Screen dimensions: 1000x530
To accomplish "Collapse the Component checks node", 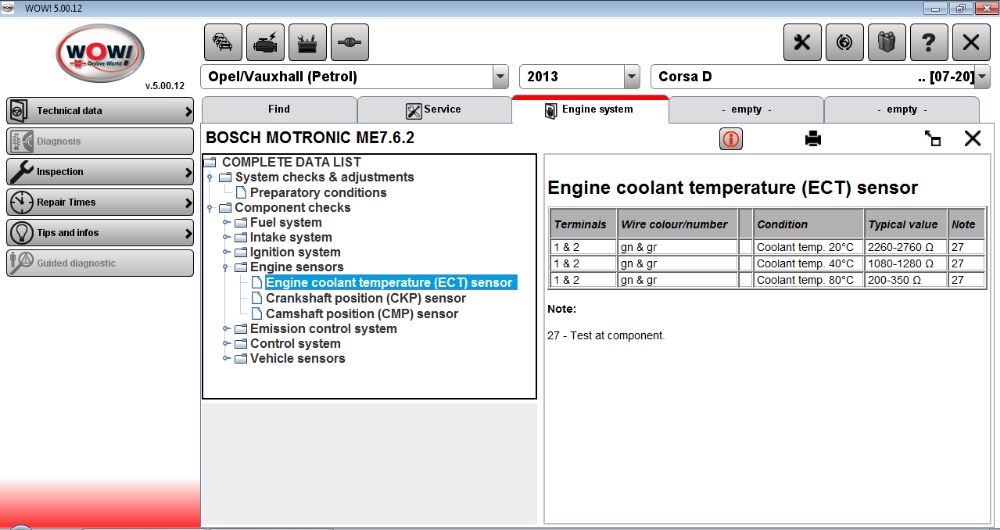I will [209, 208].
